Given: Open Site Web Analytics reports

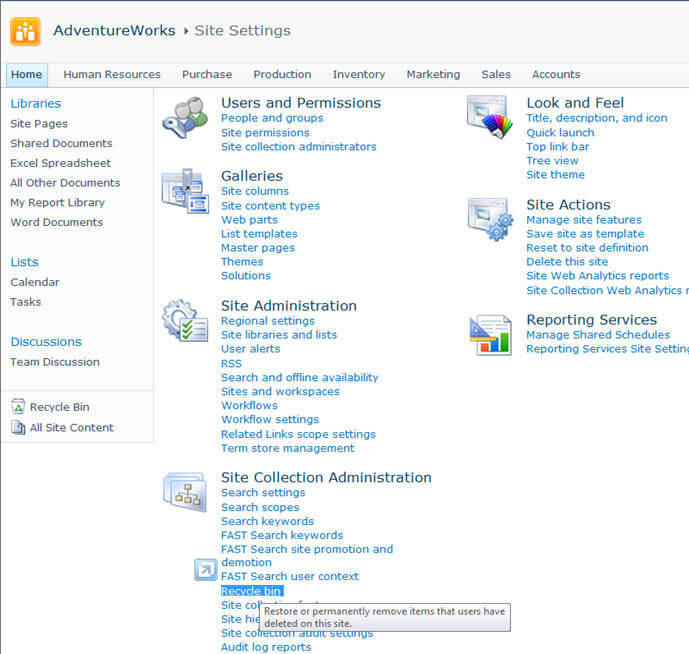Looking at the screenshot, I should 598,276.
